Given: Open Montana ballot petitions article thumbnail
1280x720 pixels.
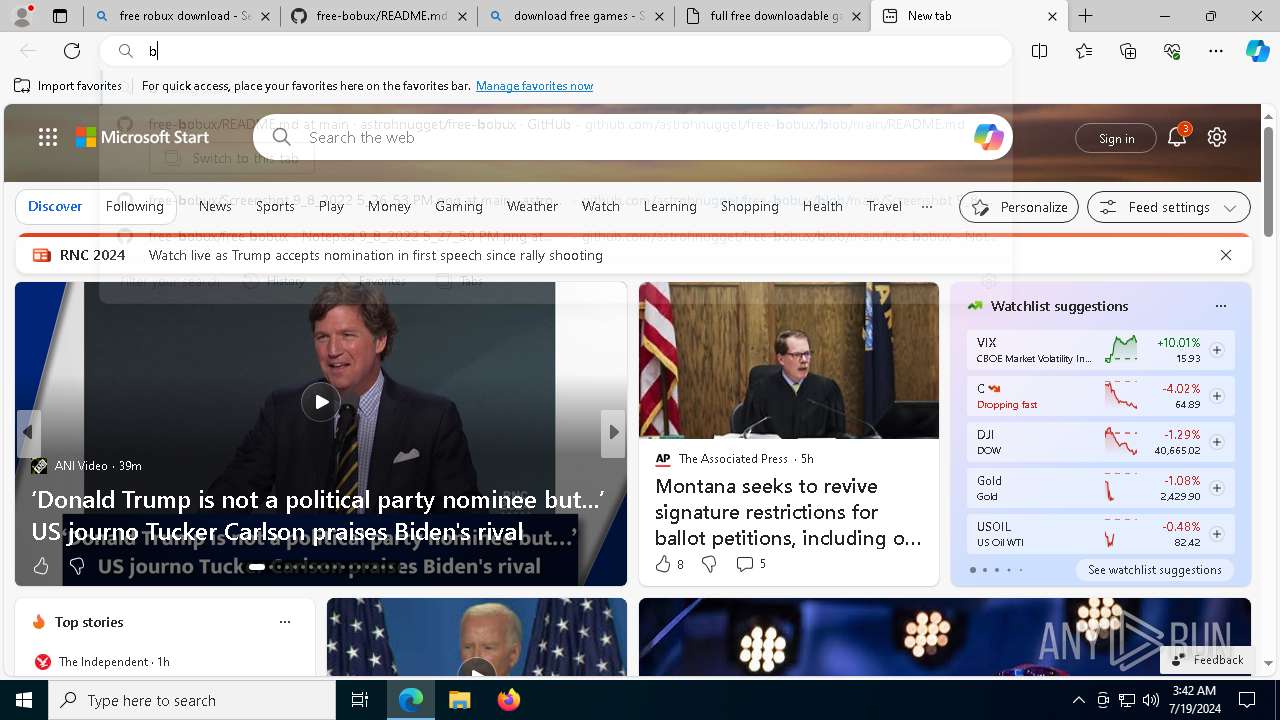Looking at the screenshot, I should [789, 360].
